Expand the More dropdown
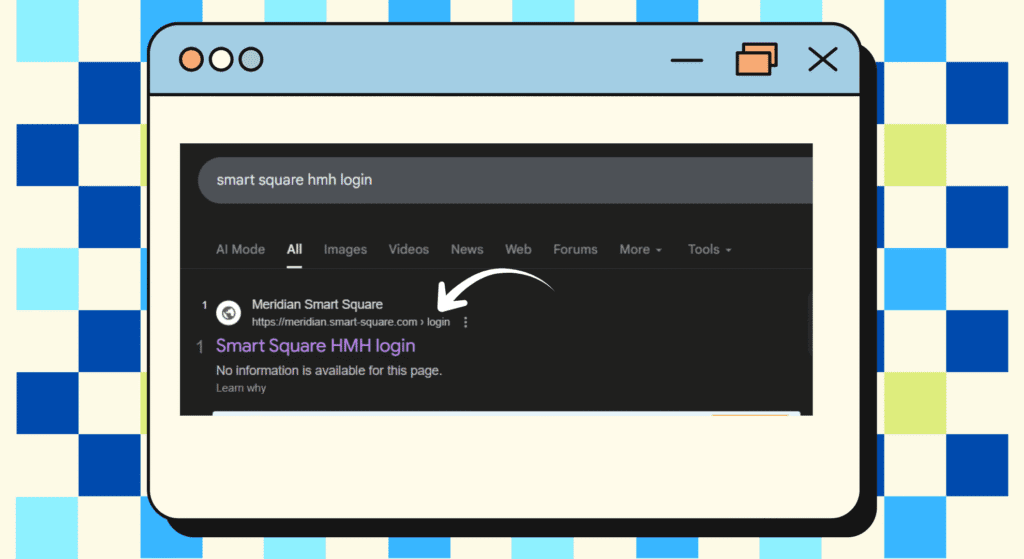 (x=640, y=249)
